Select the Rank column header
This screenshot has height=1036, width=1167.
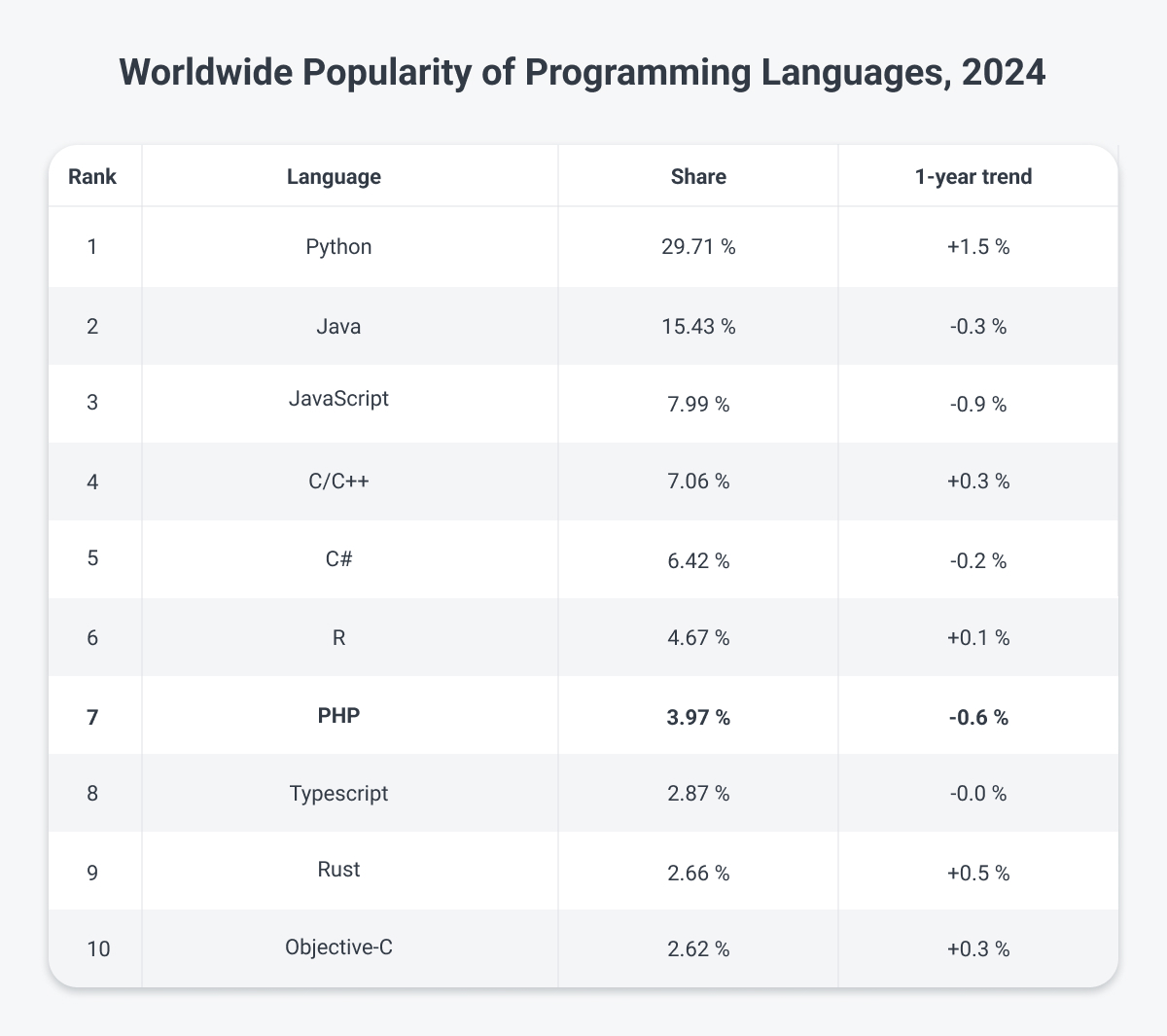click(x=92, y=176)
